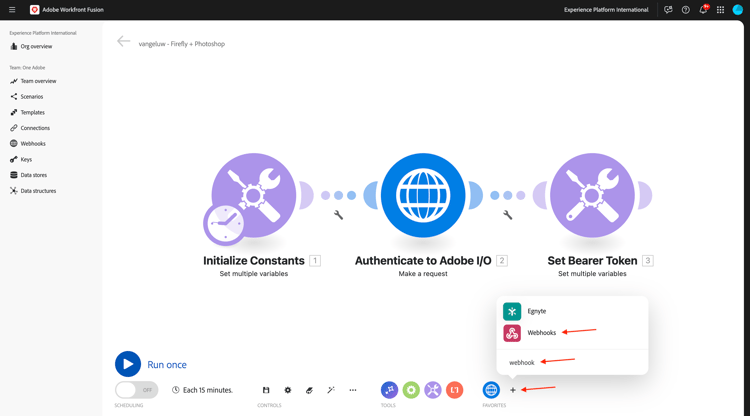Open the help question mark icon
750x416 pixels.
685,10
